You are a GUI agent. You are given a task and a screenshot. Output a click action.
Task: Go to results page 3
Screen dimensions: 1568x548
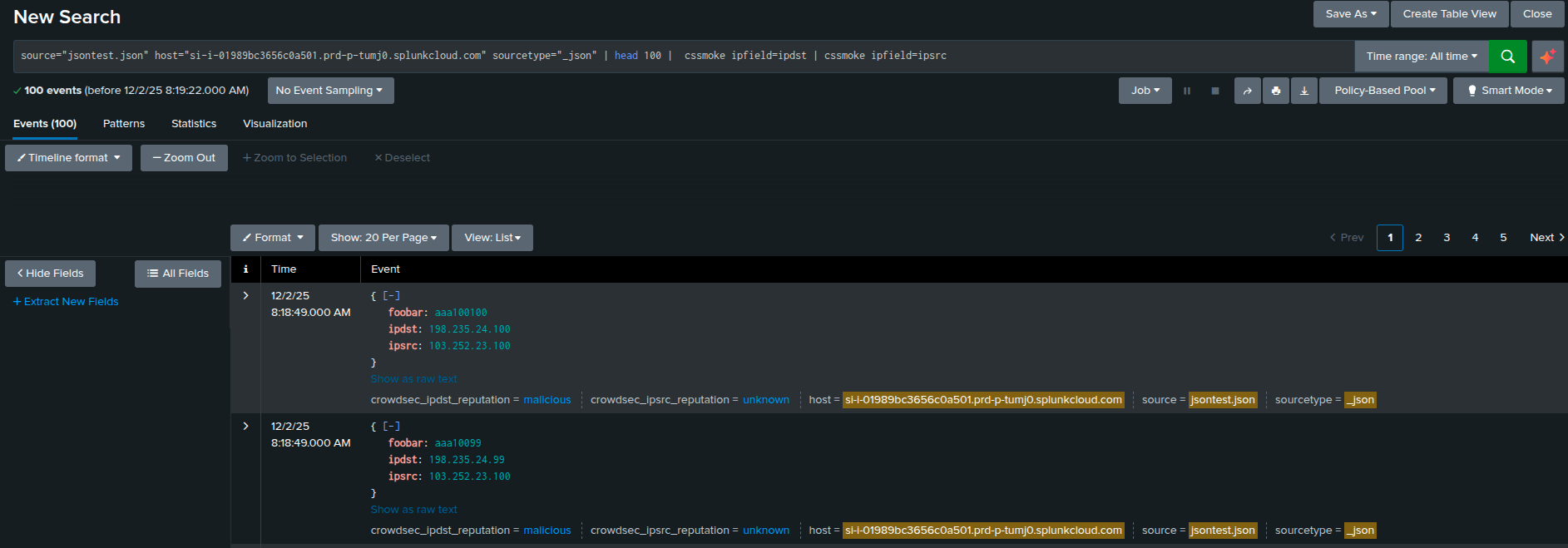point(1447,238)
